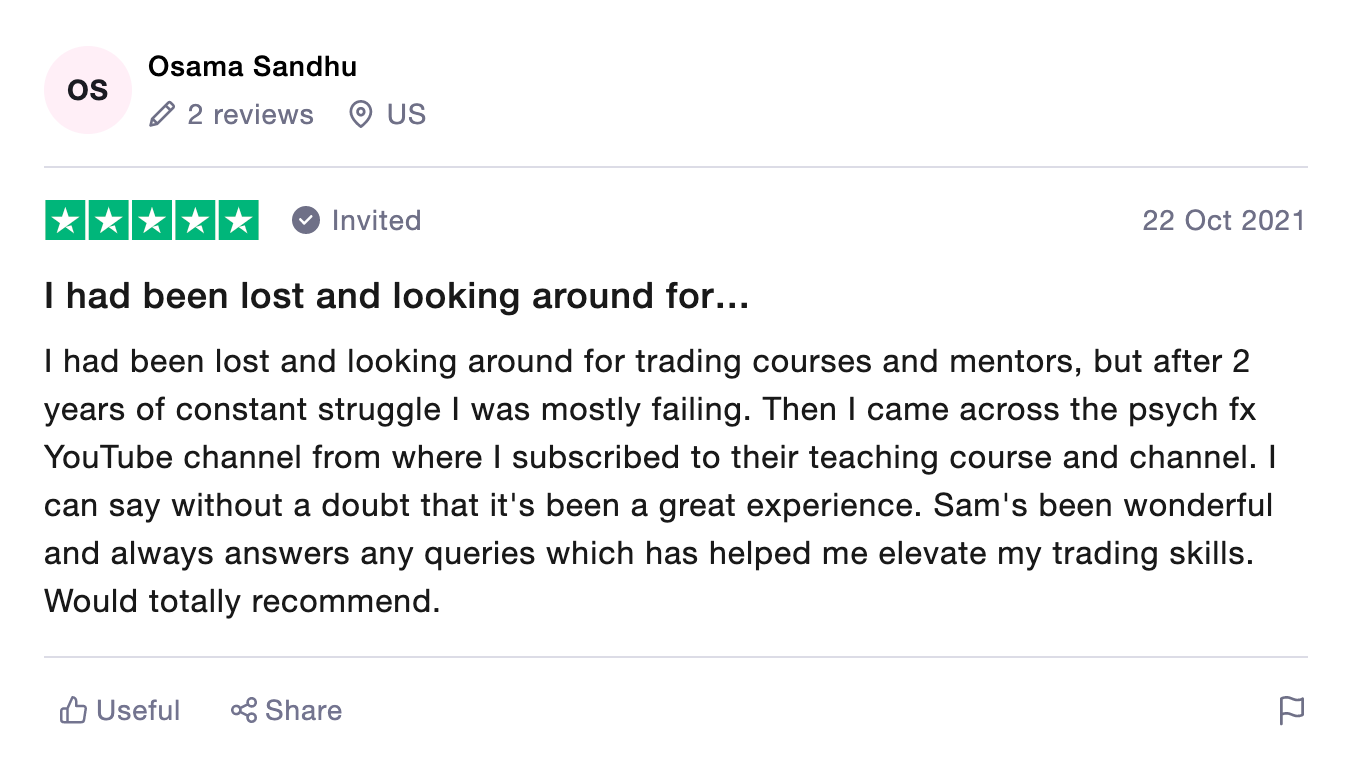Click the pencil icon beside reviews count
The image size is (1356, 776).
(x=161, y=115)
